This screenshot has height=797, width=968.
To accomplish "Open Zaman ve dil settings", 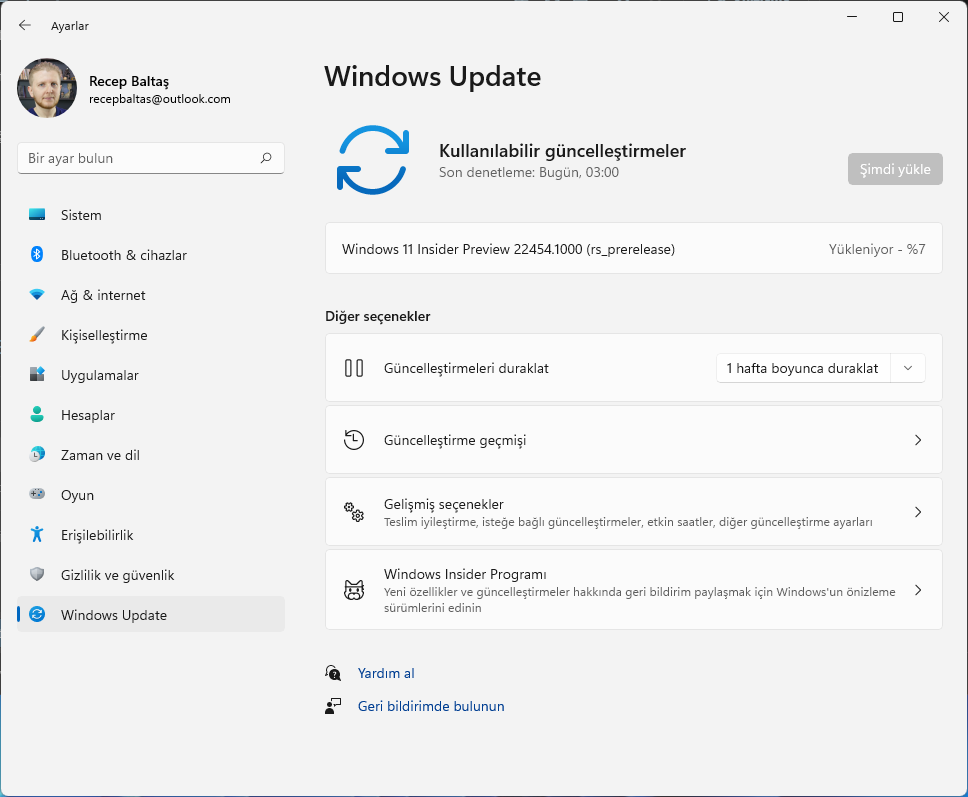I will click(151, 455).
